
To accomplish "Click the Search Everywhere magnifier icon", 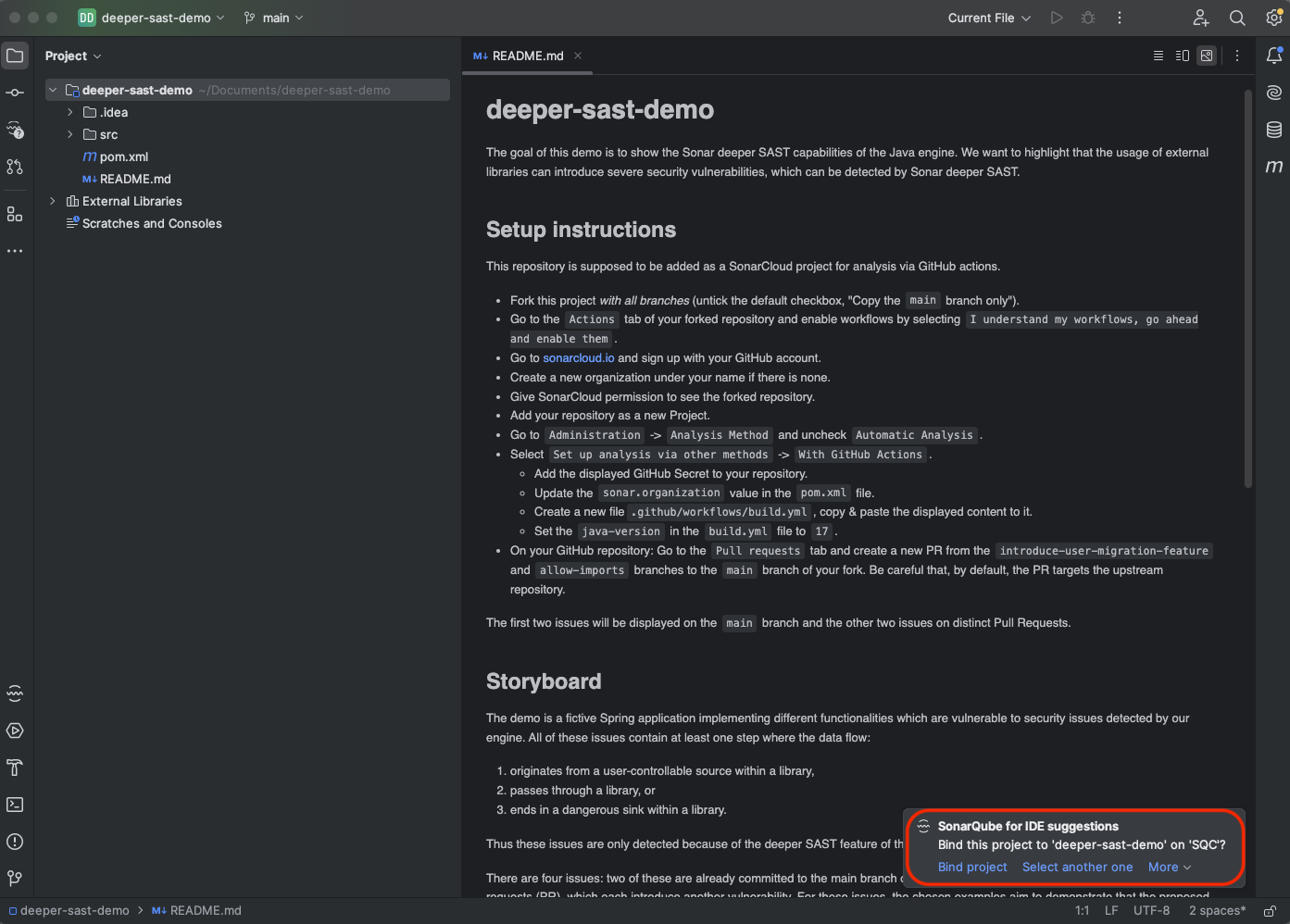I will click(1236, 18).
